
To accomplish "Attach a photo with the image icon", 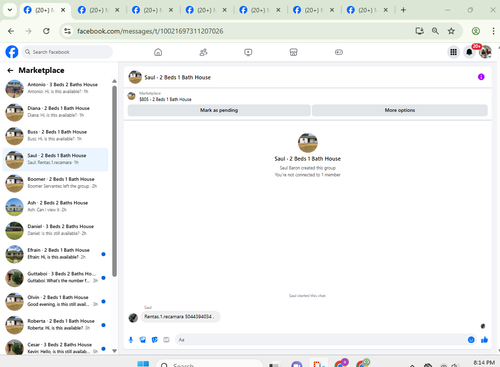I will 143,340.
